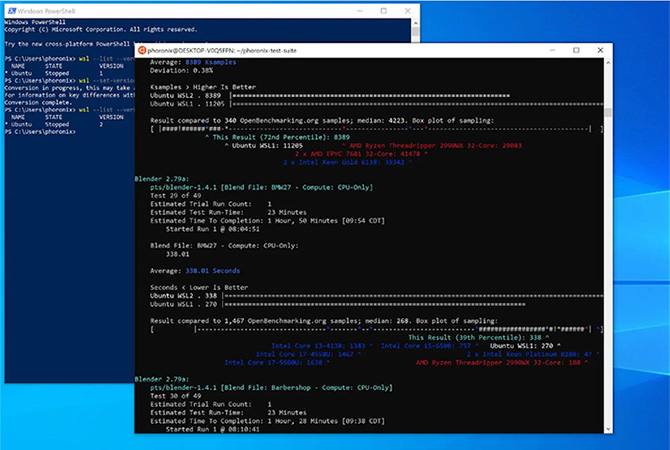
Task: Click '2 x Intel Xeon Gold 6138' text
Action: click(x=344, y=162)
